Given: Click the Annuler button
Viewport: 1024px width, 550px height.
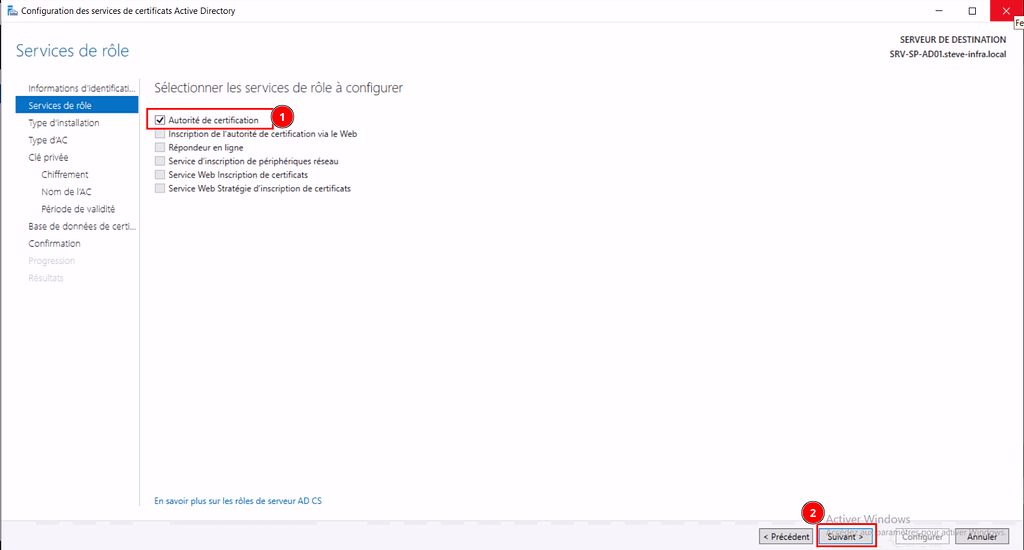Looking at the screenshot, I should 982,537.
